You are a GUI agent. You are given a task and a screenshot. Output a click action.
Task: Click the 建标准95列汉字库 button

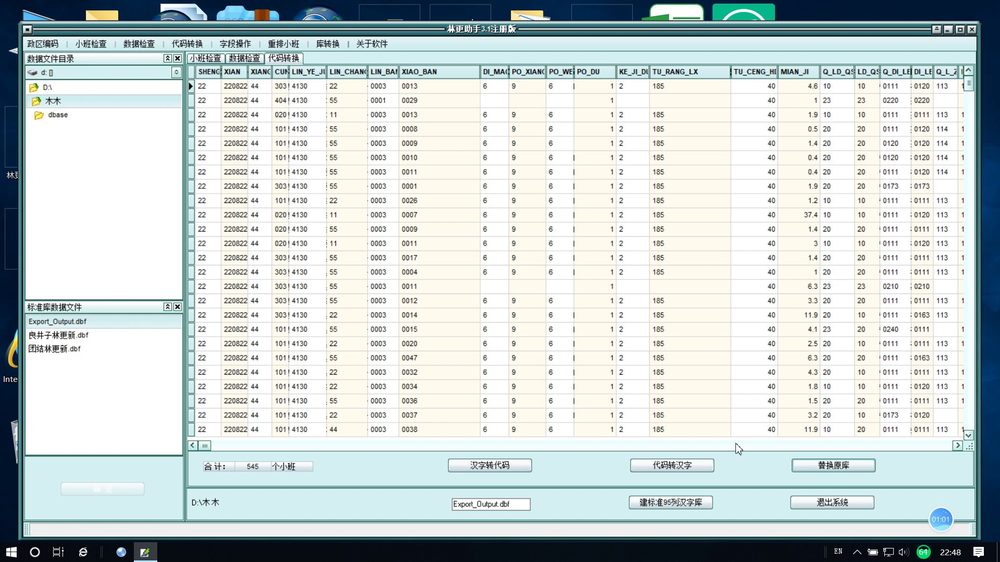[x=671, y=503]
